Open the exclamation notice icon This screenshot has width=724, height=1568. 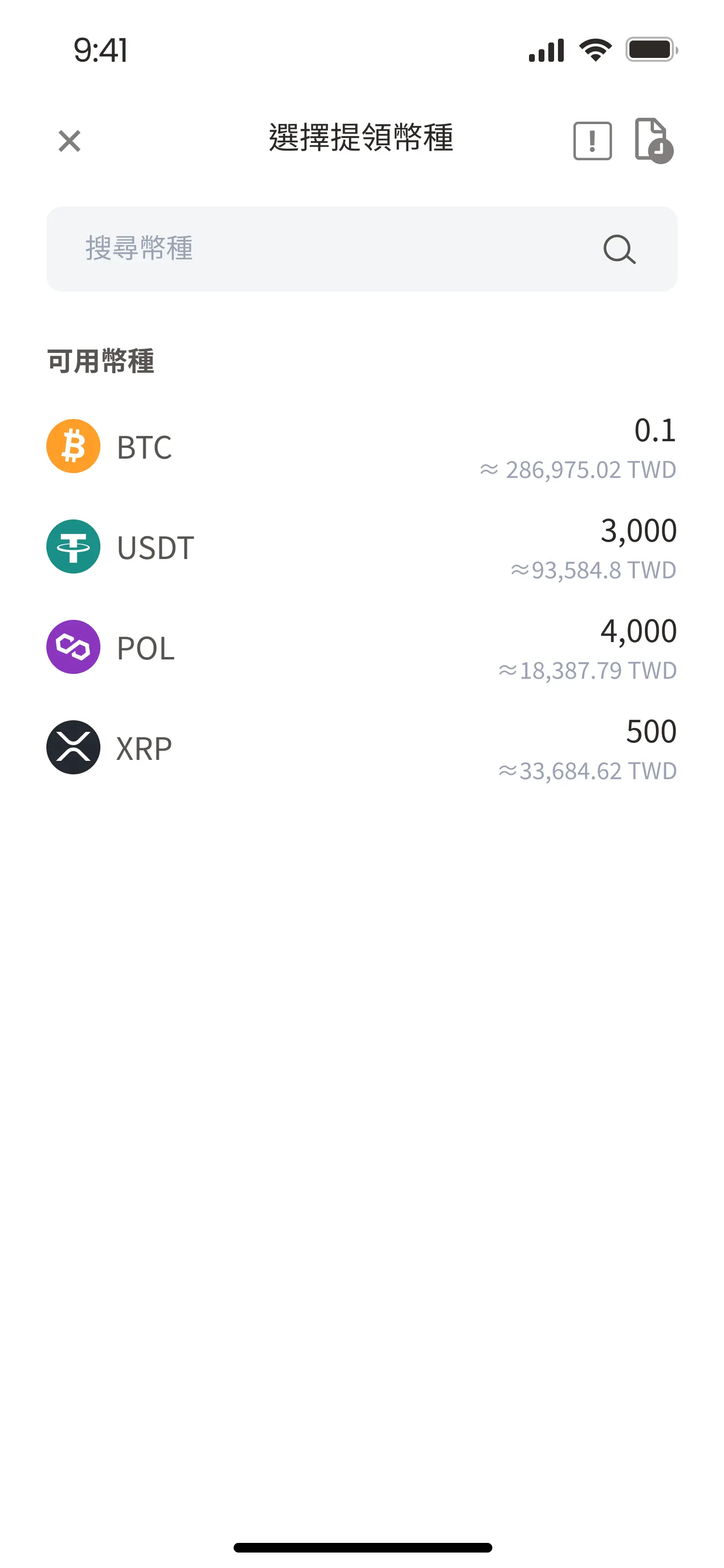[x=592, y=141]
